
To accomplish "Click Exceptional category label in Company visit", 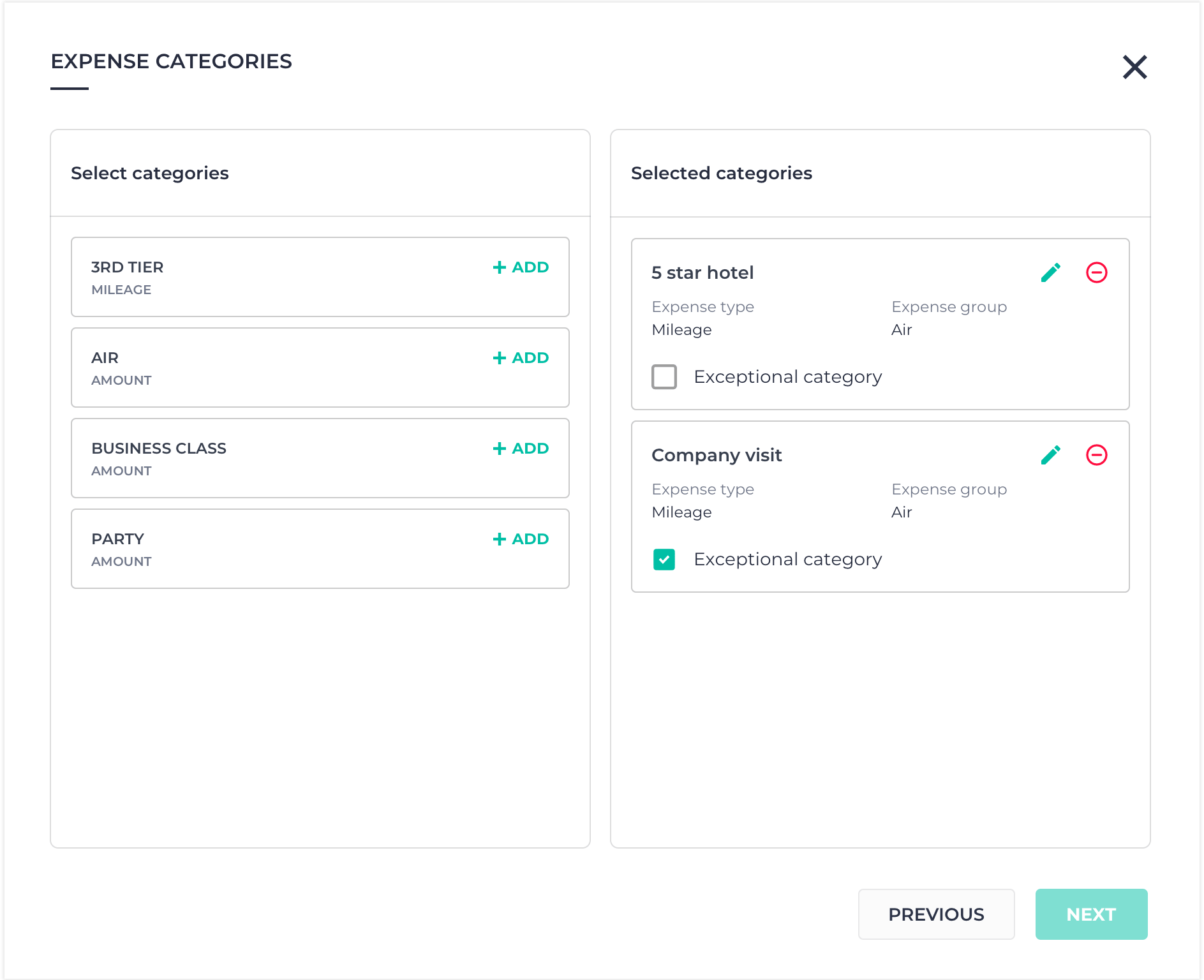I will [x=788, y=560].
